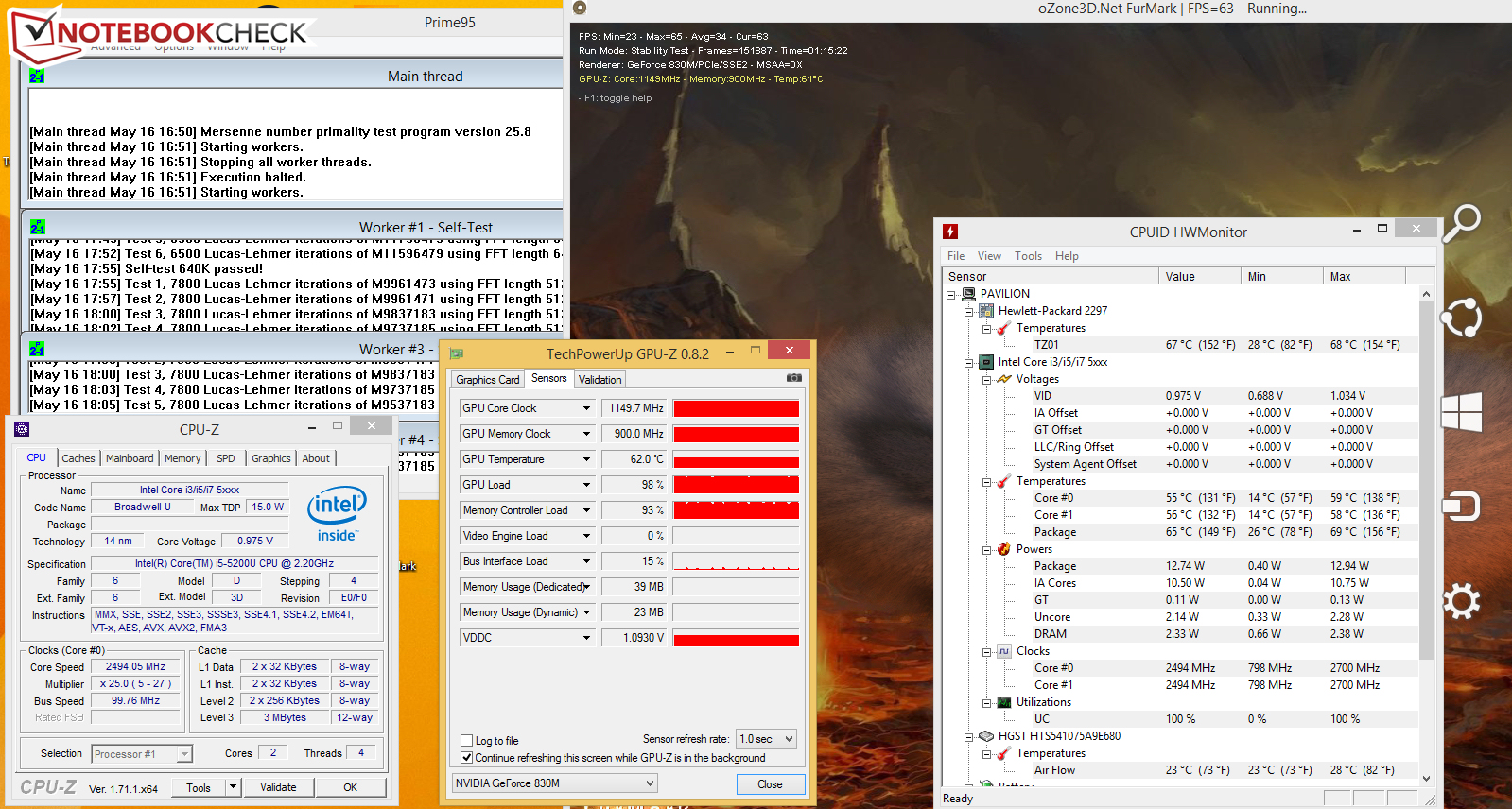Click the Clocks icon in HWMonitor tree
This screenshot has width=1512, height=809.
click(x=1004, y=651)
